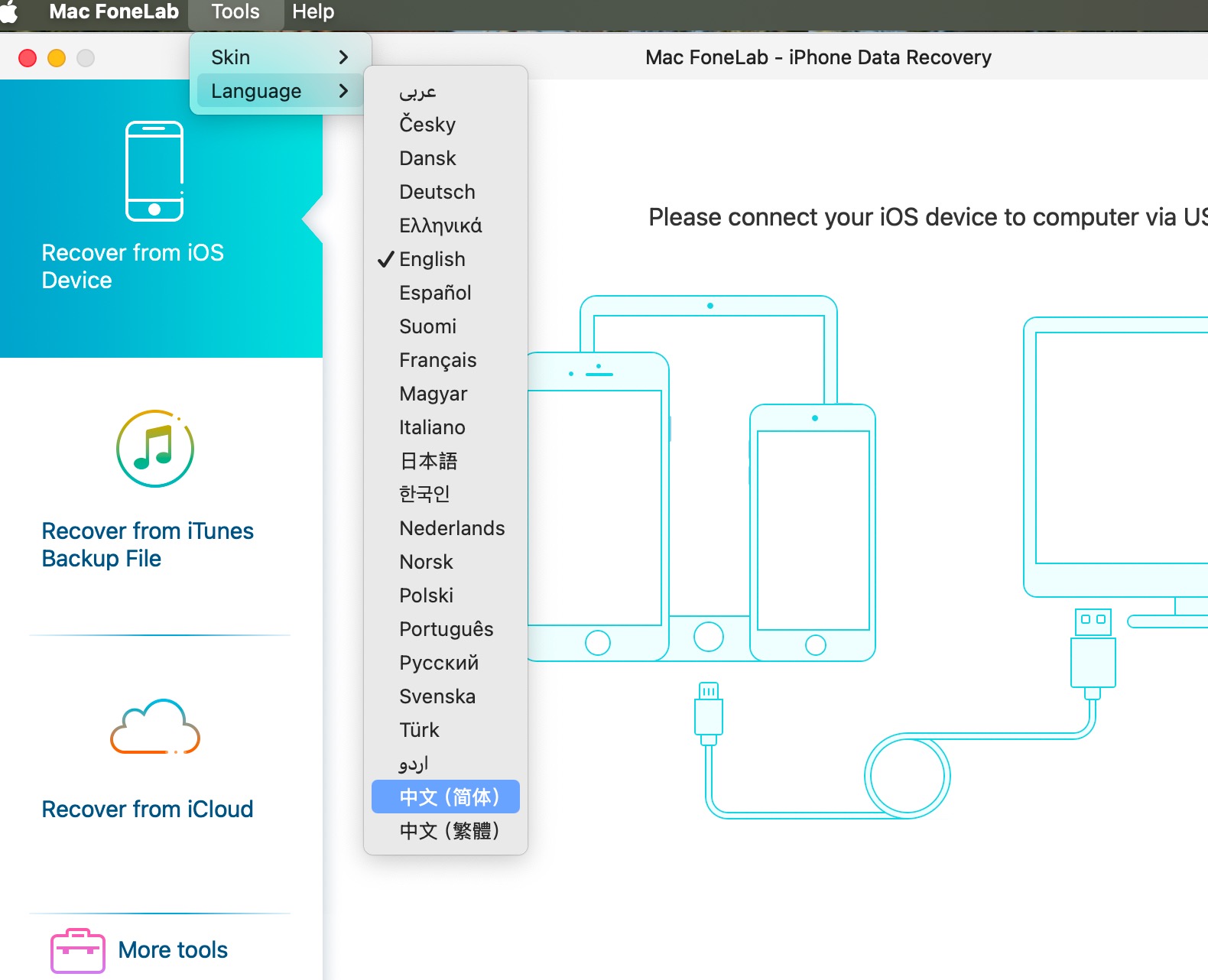Open the Mac FoneLab application menu

tap(114, 12)
